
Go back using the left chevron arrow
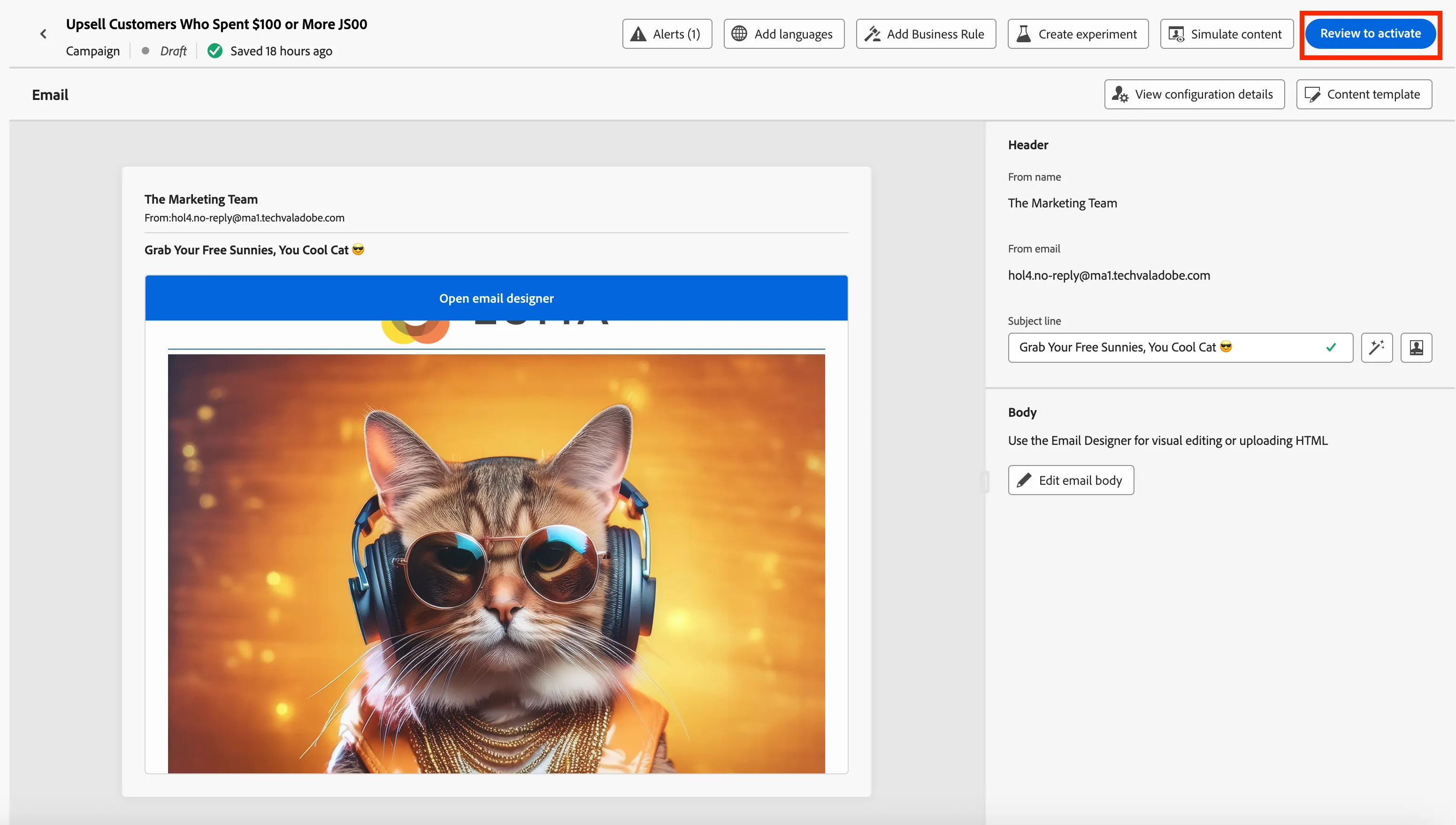(x=43, y=34)
